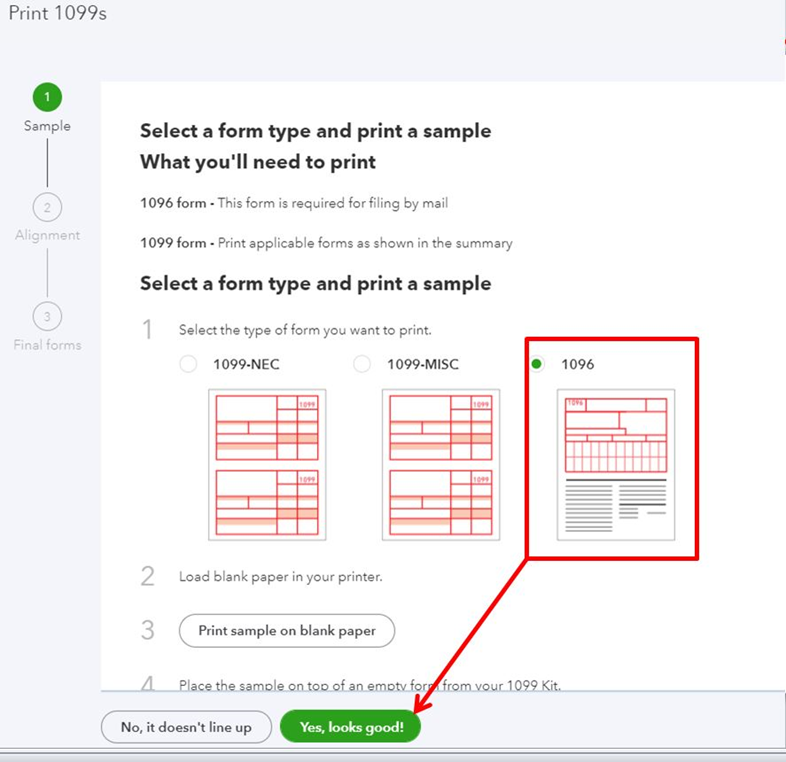
Task: Click the 1099-MISC label text
Action: [423, 364]
